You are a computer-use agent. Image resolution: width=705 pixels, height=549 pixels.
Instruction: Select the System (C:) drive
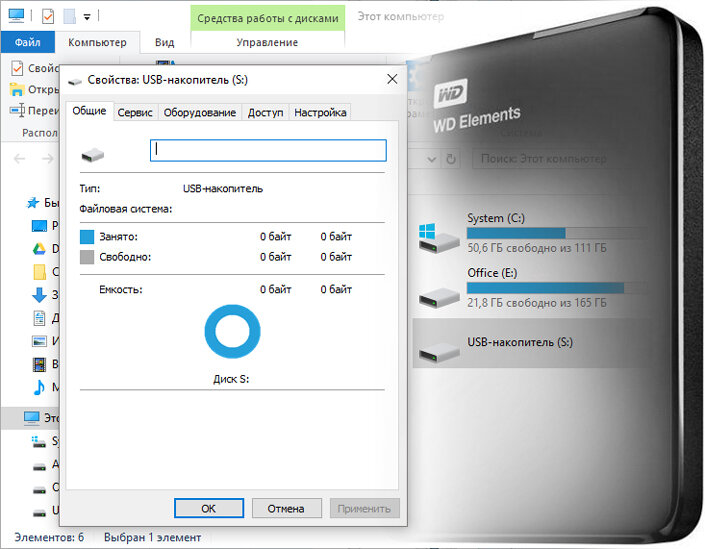coord(531,234)
